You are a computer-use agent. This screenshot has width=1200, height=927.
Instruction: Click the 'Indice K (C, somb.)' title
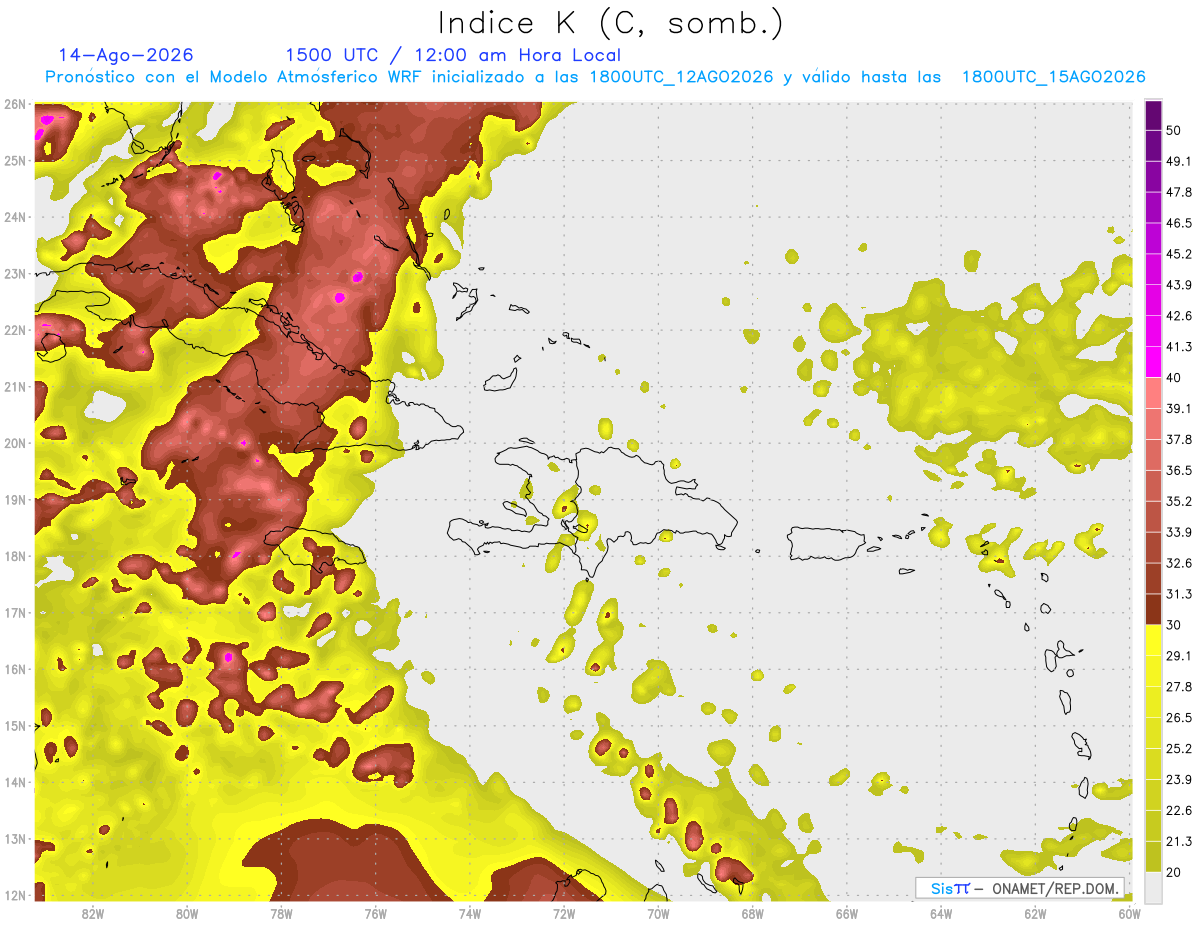611,23
